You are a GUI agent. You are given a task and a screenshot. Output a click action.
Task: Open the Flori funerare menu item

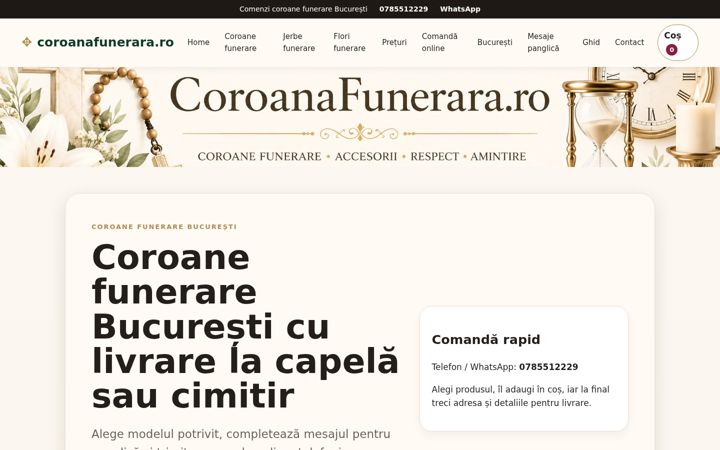pyautogui.click(x=349, y=42)
